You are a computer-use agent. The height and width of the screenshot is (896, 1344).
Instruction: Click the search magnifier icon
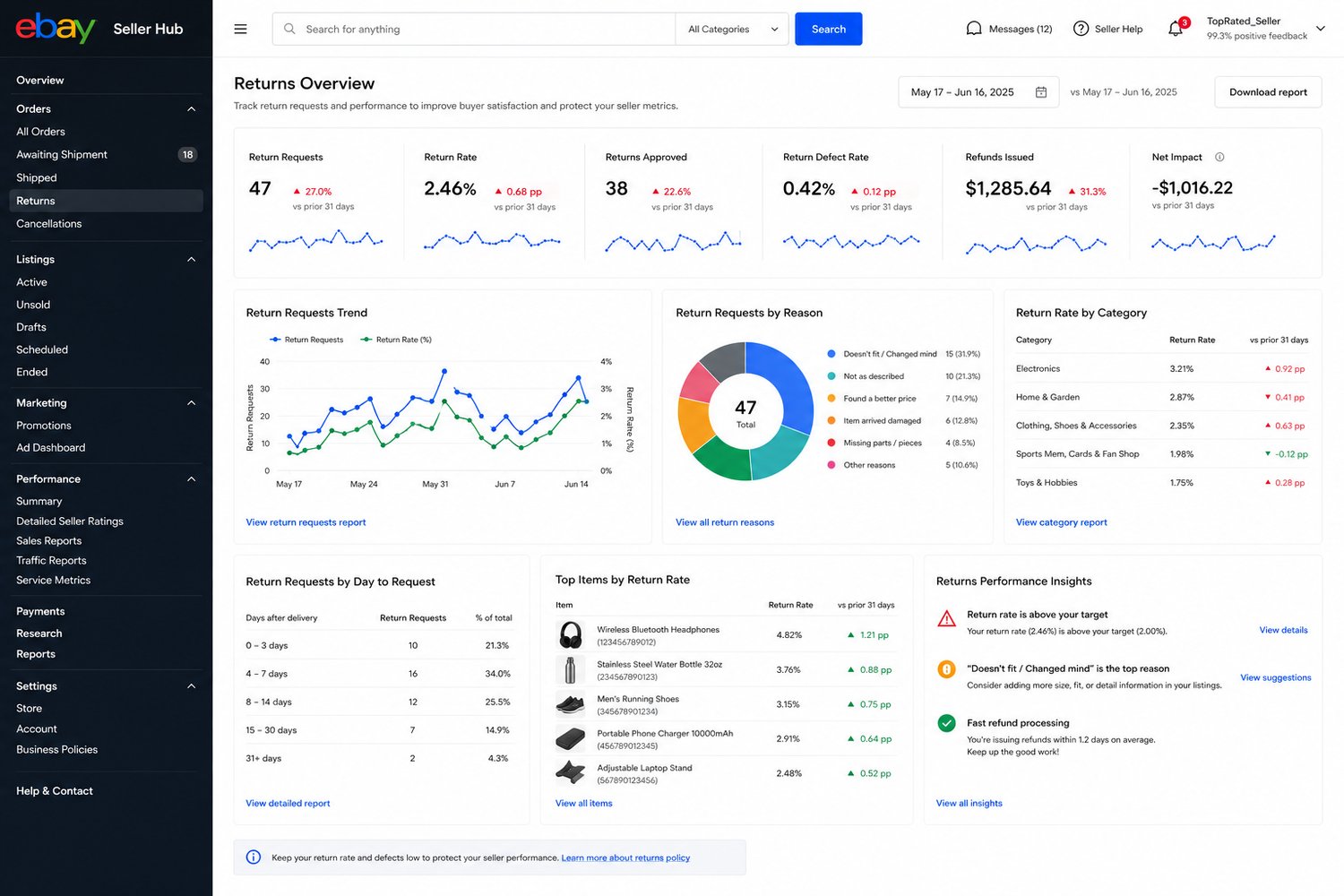[x=289, y=29]
